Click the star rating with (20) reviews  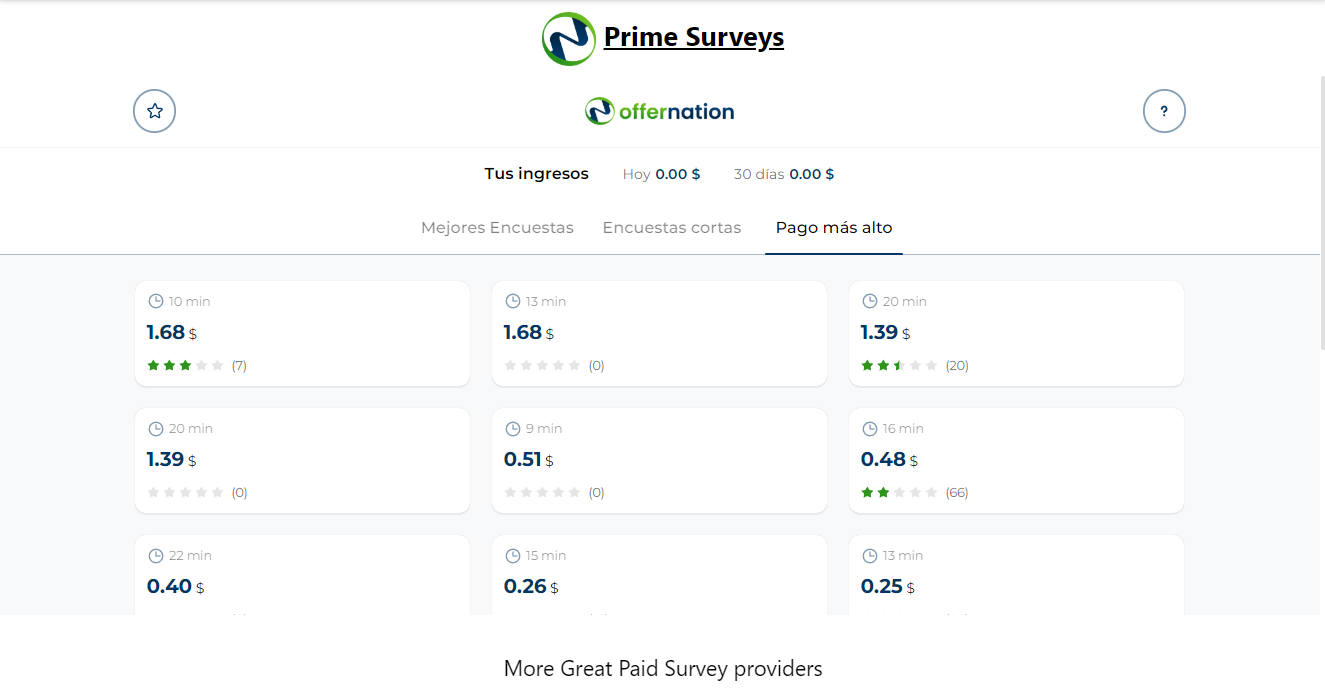click(915, 365)
